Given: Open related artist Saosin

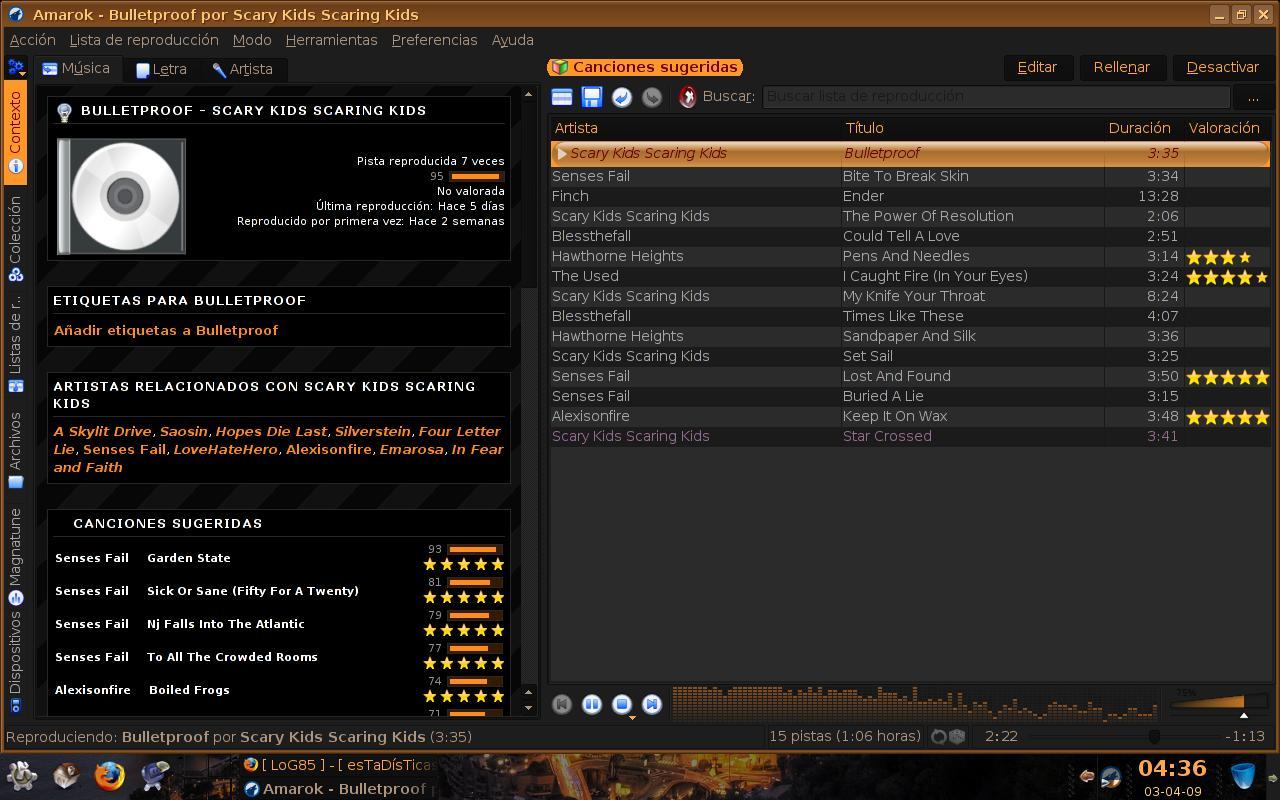Looking at the screenshot, I should pos(184,431).
